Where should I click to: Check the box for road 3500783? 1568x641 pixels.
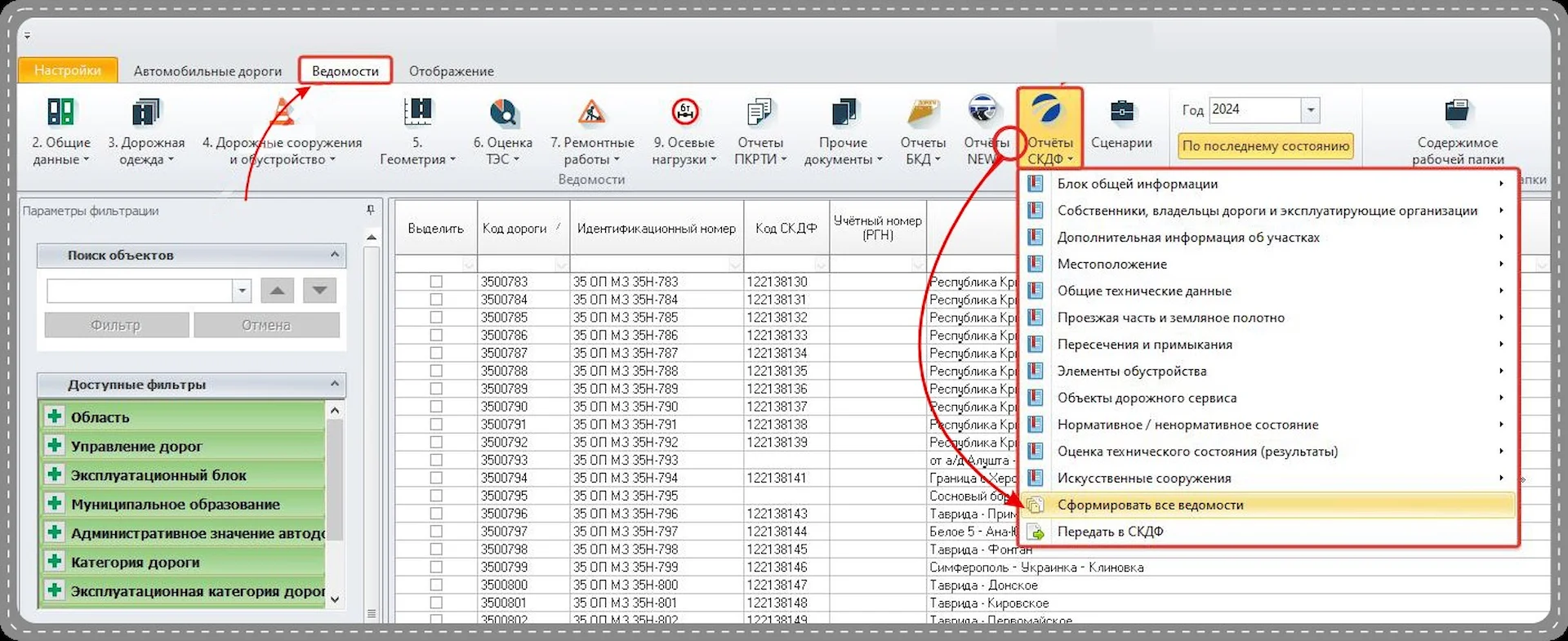[436, 282]
